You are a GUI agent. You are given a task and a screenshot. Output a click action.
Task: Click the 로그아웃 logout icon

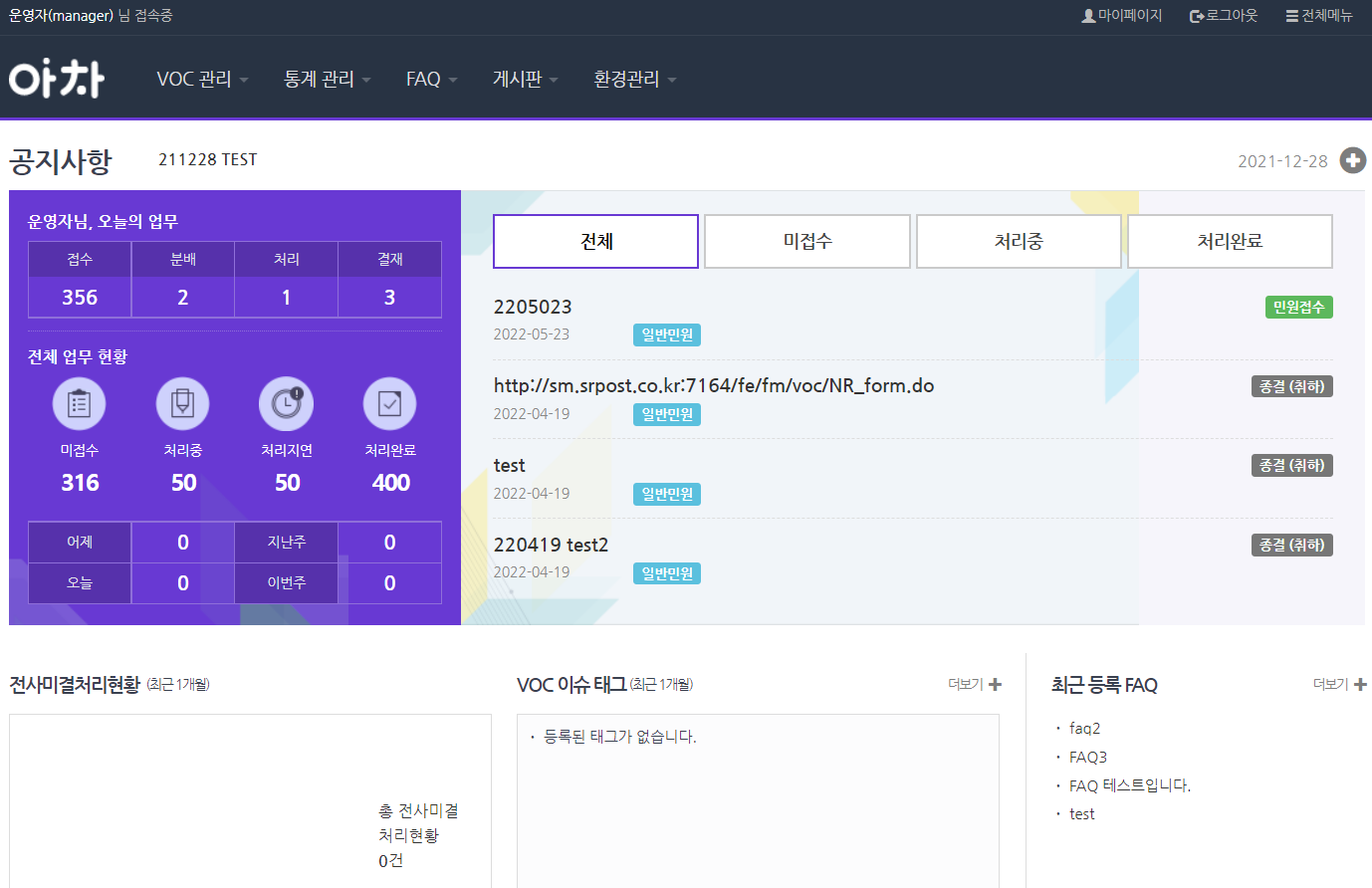[x=1196, y=16]
